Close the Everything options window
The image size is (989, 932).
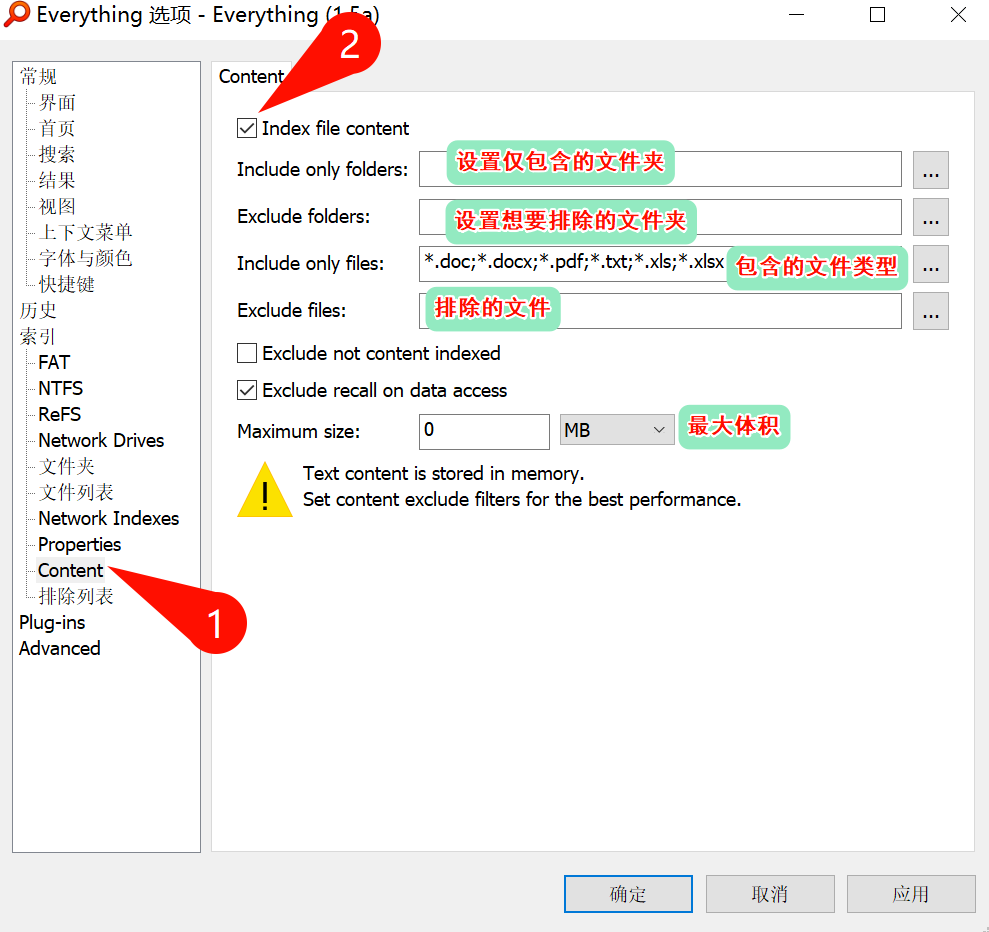(958, 15)
